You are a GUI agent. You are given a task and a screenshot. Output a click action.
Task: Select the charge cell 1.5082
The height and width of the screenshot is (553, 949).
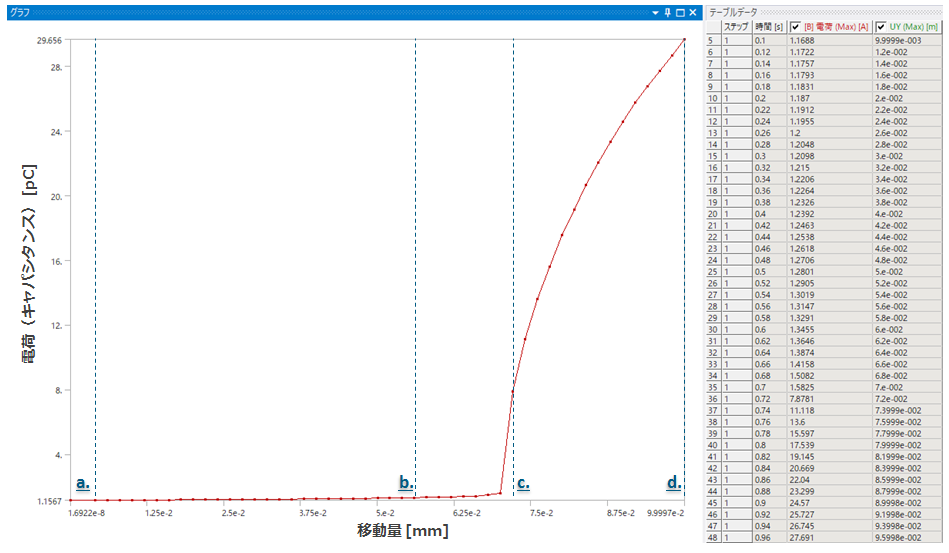click(x=830, y=376)
